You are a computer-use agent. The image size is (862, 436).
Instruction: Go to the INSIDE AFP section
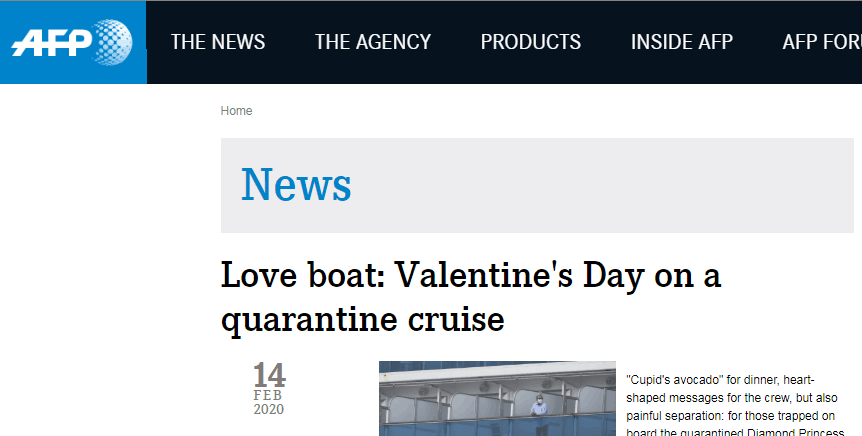point(682,42)
